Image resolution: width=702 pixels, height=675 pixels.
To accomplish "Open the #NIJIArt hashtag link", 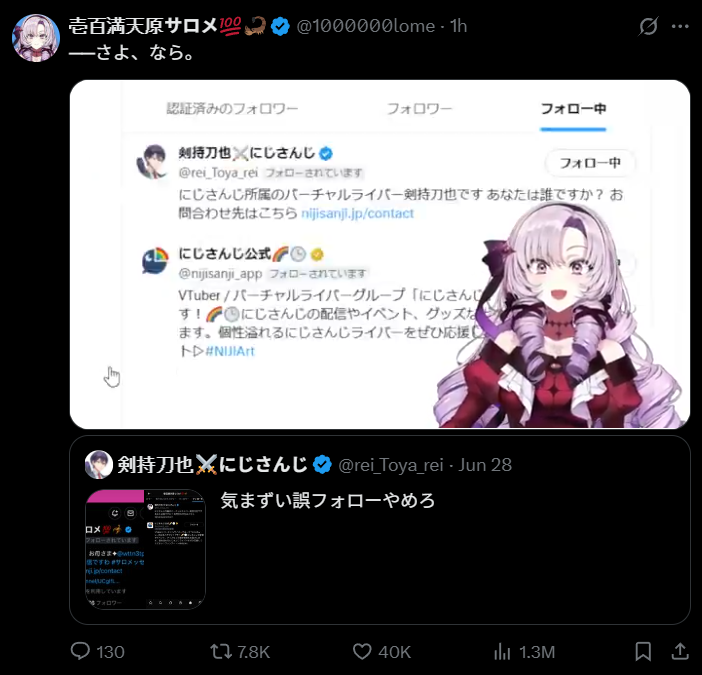I will point(230,351).
